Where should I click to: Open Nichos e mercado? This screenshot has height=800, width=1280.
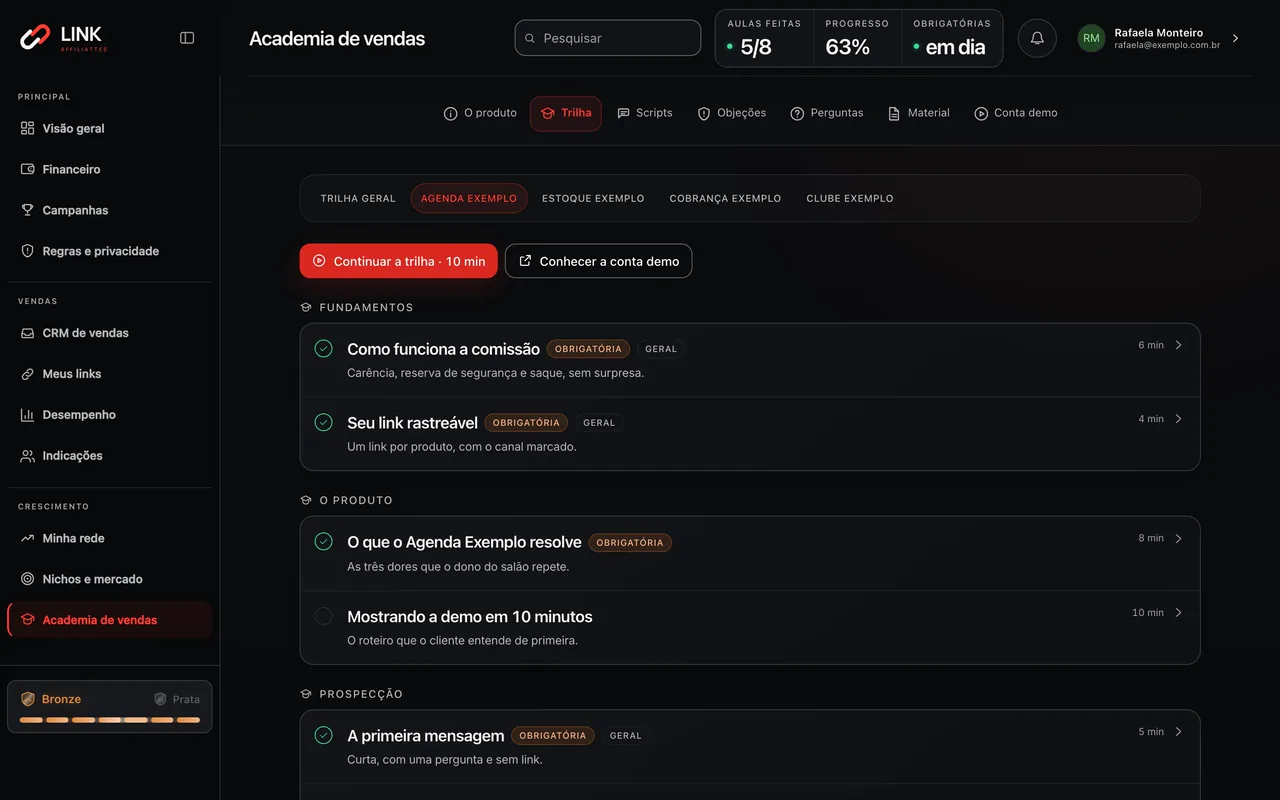[110, 579]
